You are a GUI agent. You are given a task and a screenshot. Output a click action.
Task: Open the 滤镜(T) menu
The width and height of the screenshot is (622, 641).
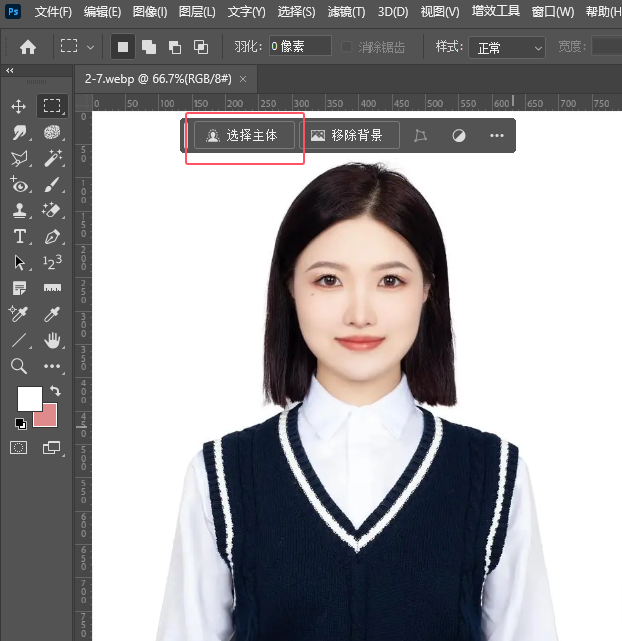pyautogui.click(x=346, y=12)
